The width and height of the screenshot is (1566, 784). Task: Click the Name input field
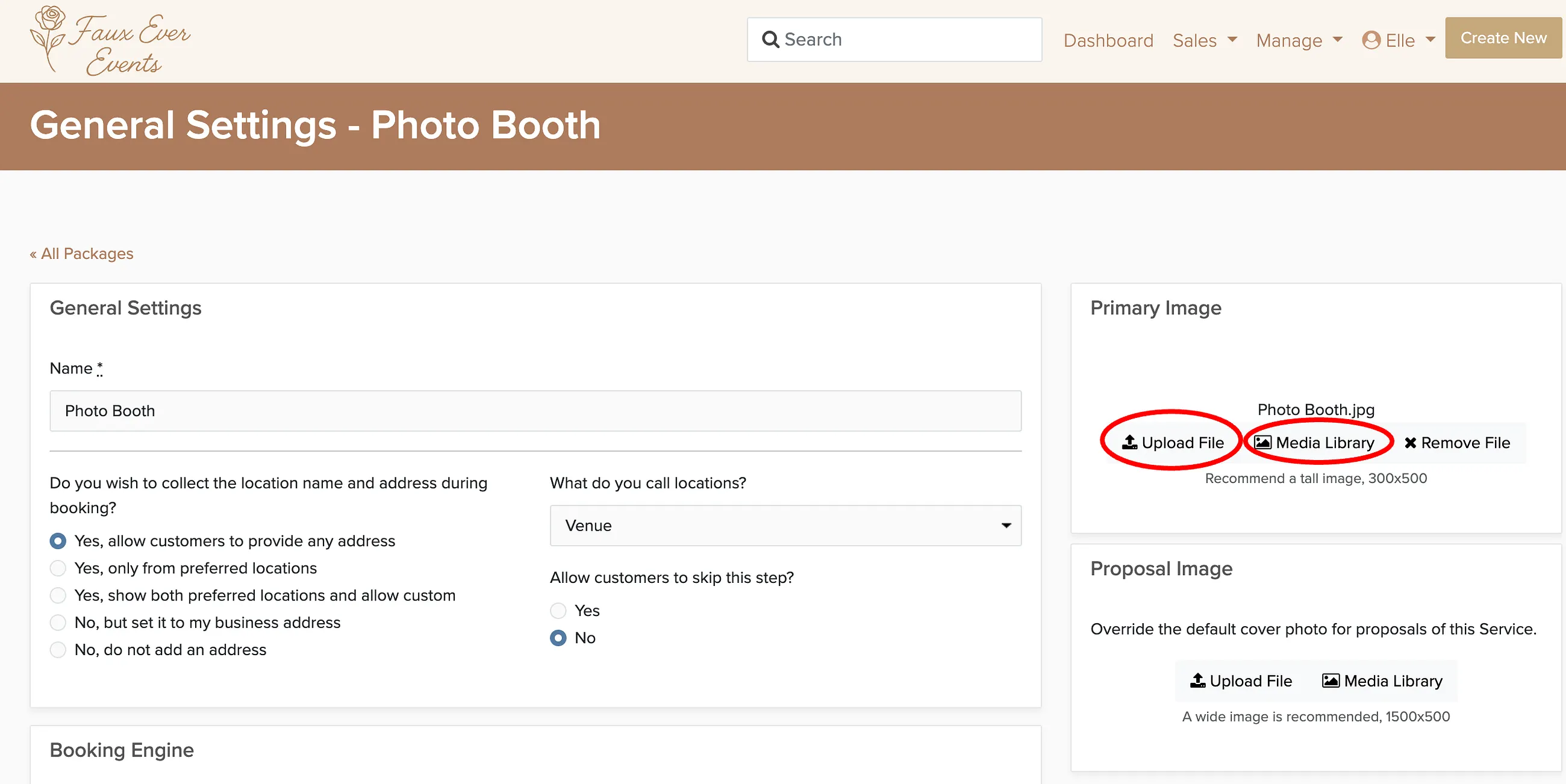535,411
